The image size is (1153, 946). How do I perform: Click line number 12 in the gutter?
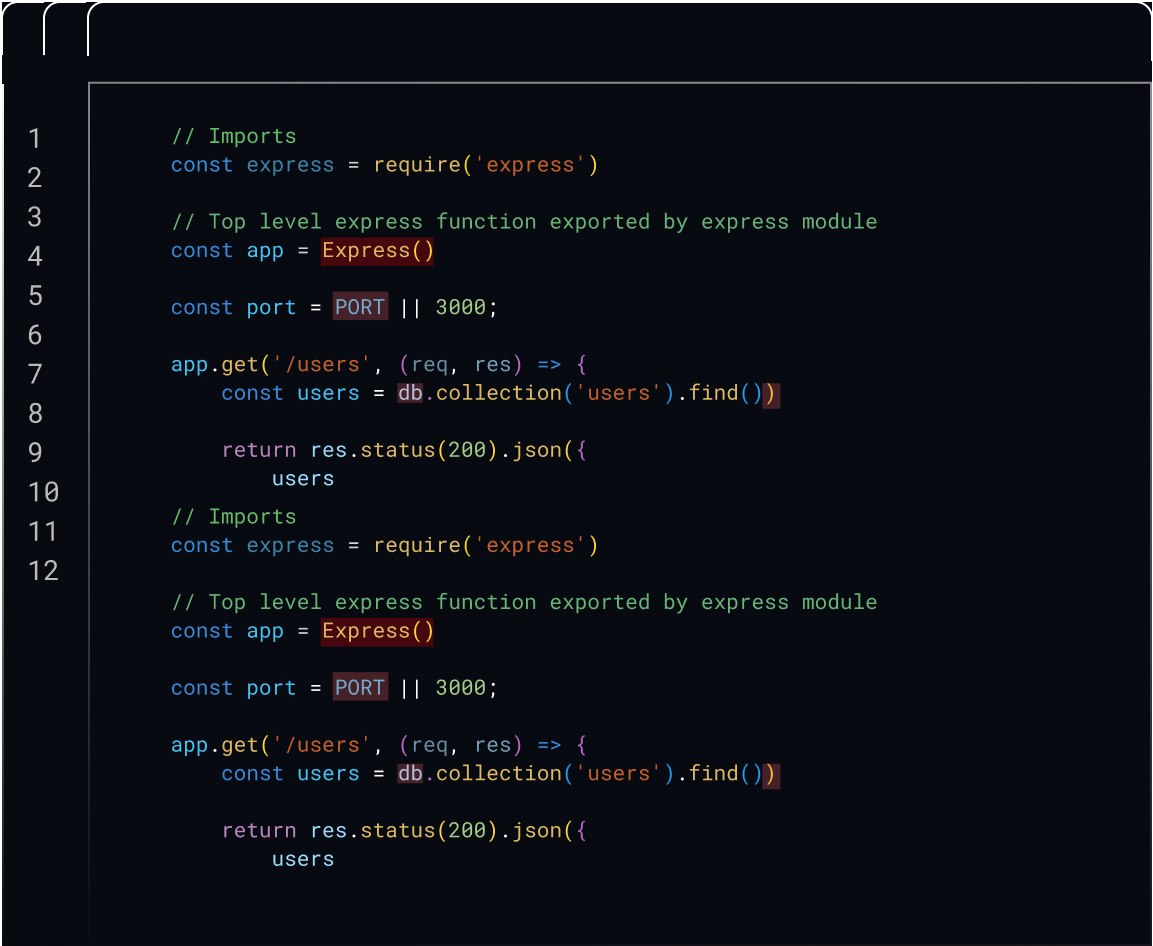click(x=43, y=570)
